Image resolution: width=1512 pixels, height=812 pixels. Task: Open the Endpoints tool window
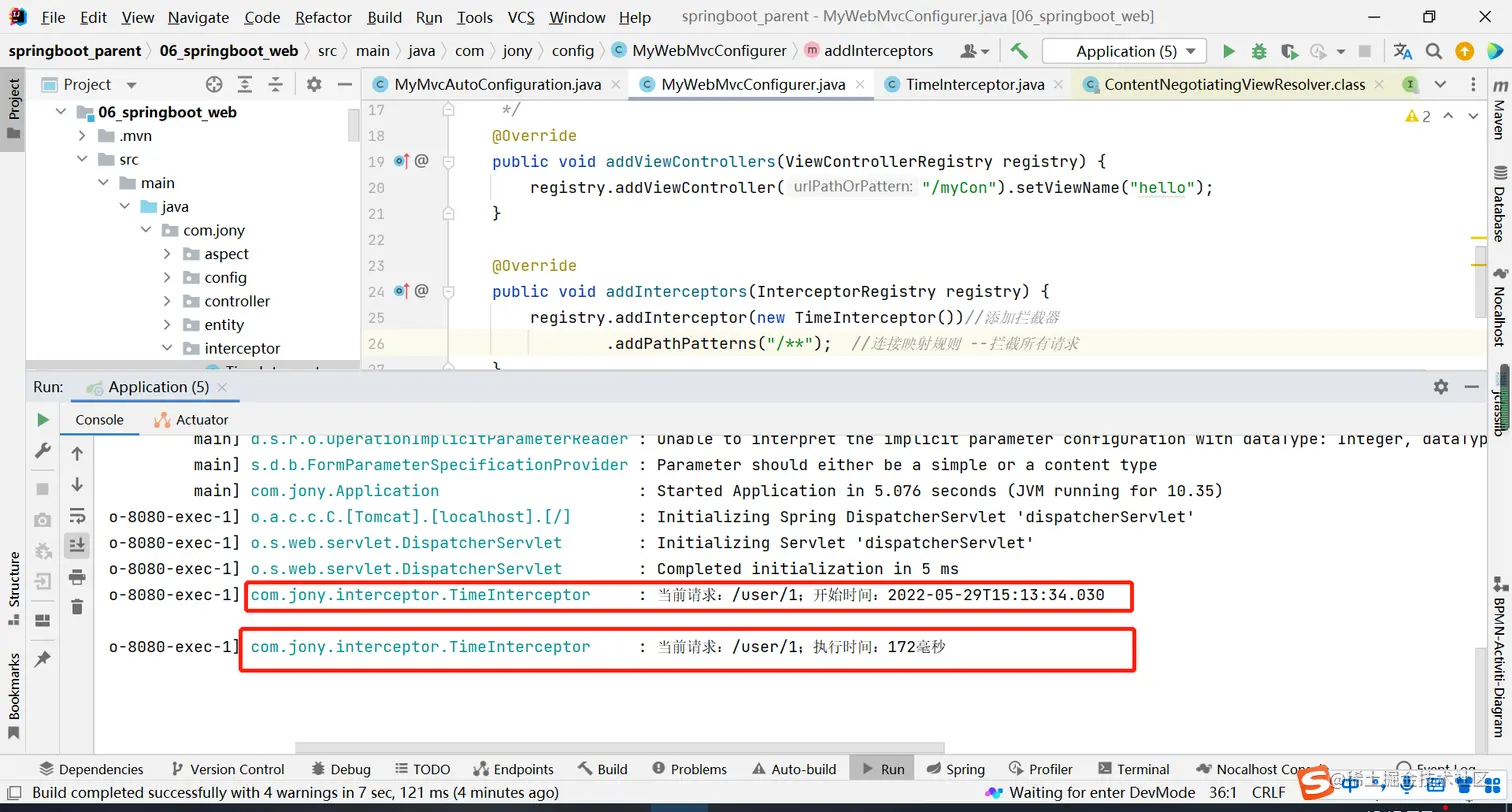(513, 769)
